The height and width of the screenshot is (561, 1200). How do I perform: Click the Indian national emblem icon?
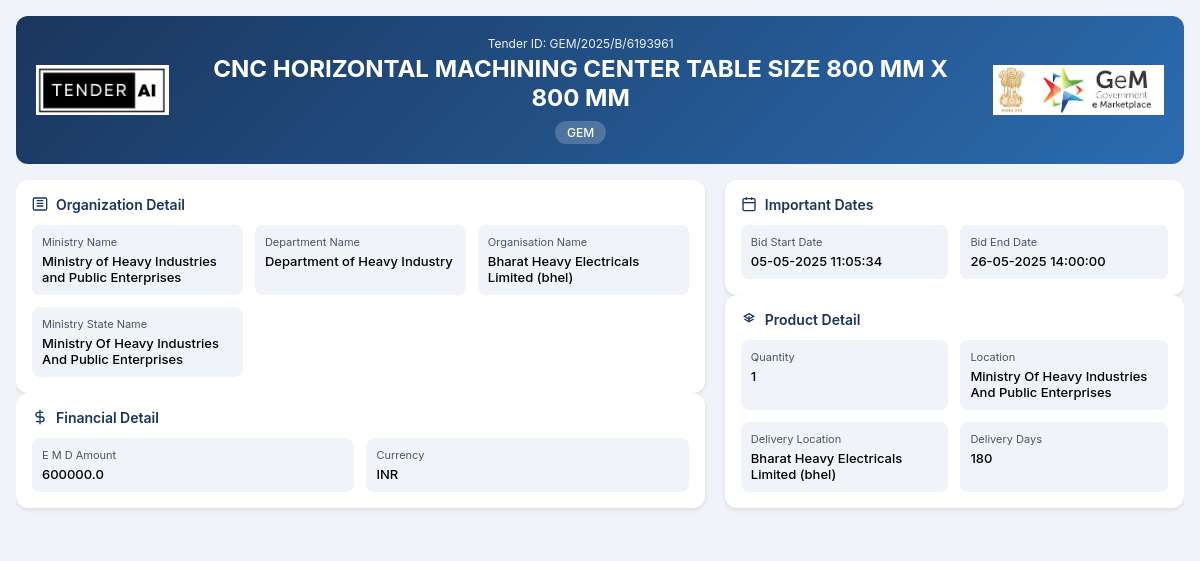tap(1013, 90)
